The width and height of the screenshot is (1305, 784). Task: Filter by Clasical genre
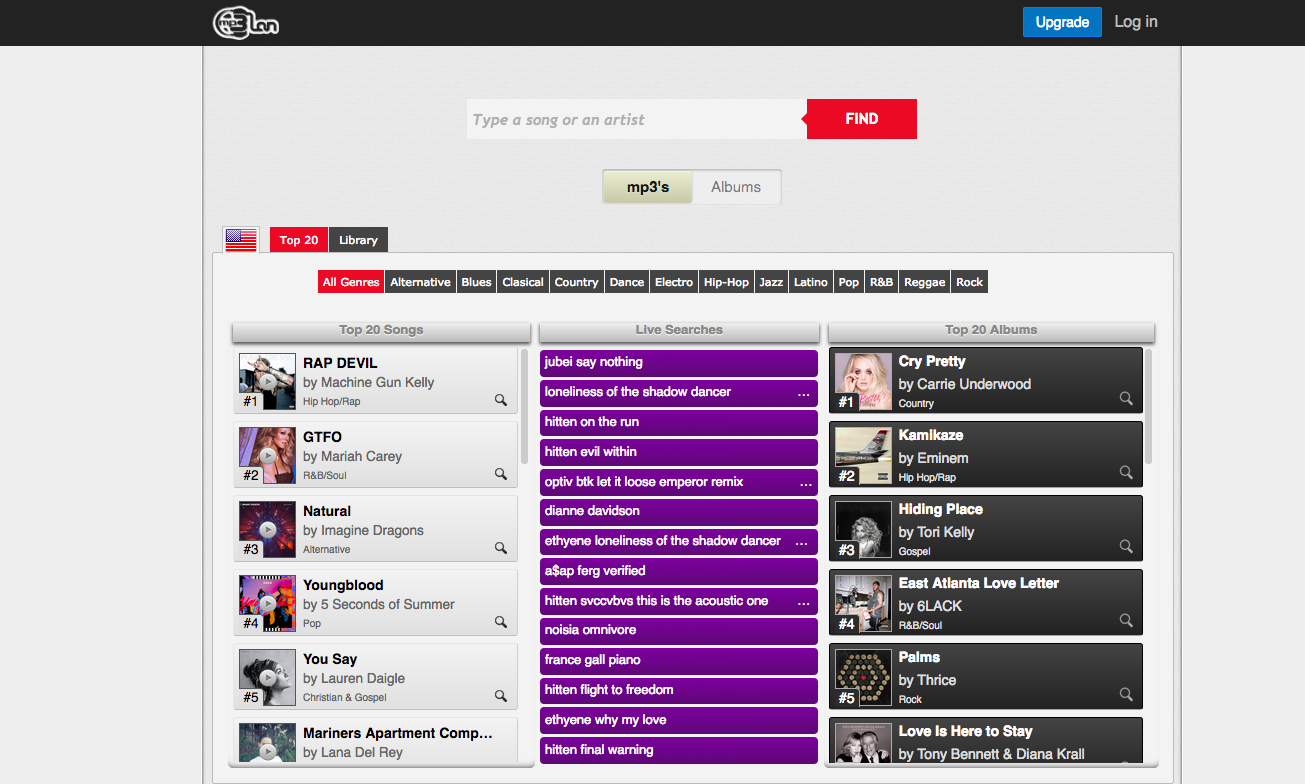tap(523, 282)
